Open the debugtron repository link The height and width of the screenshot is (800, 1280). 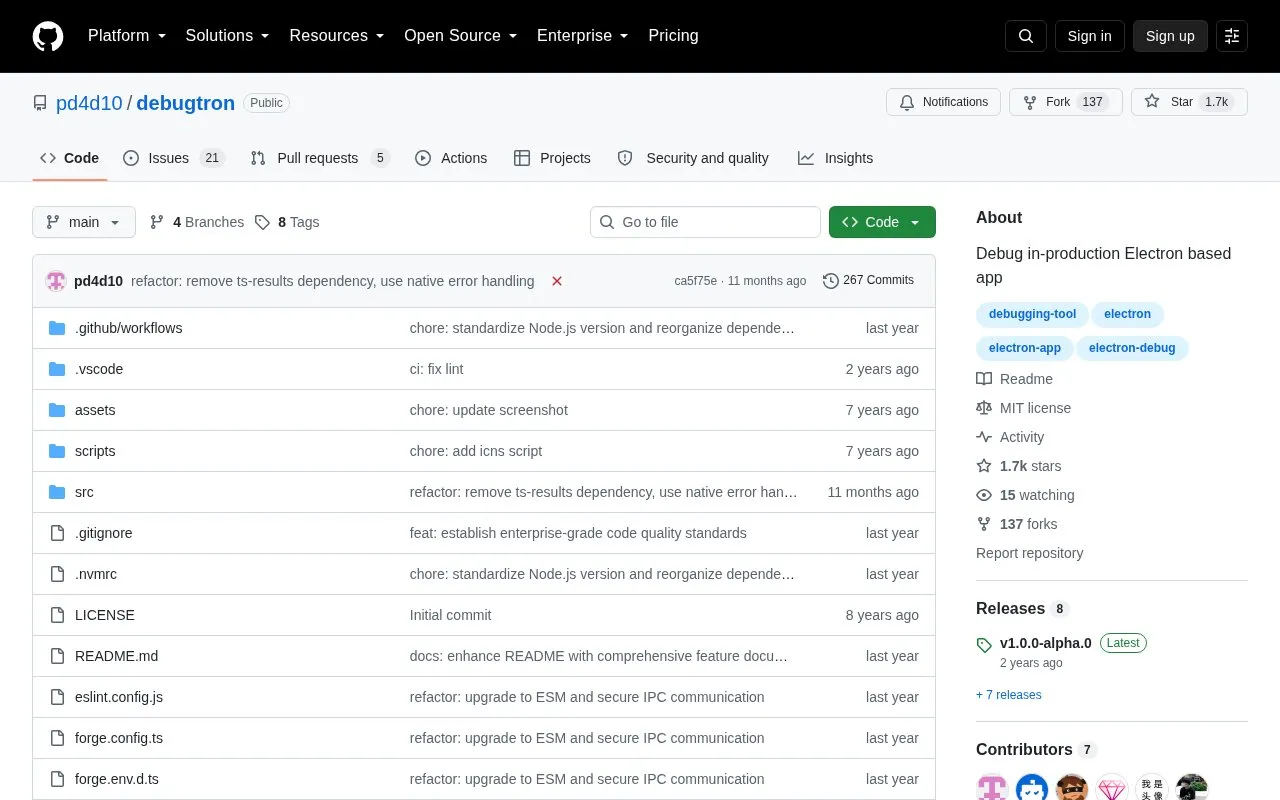tap(186, 103)
